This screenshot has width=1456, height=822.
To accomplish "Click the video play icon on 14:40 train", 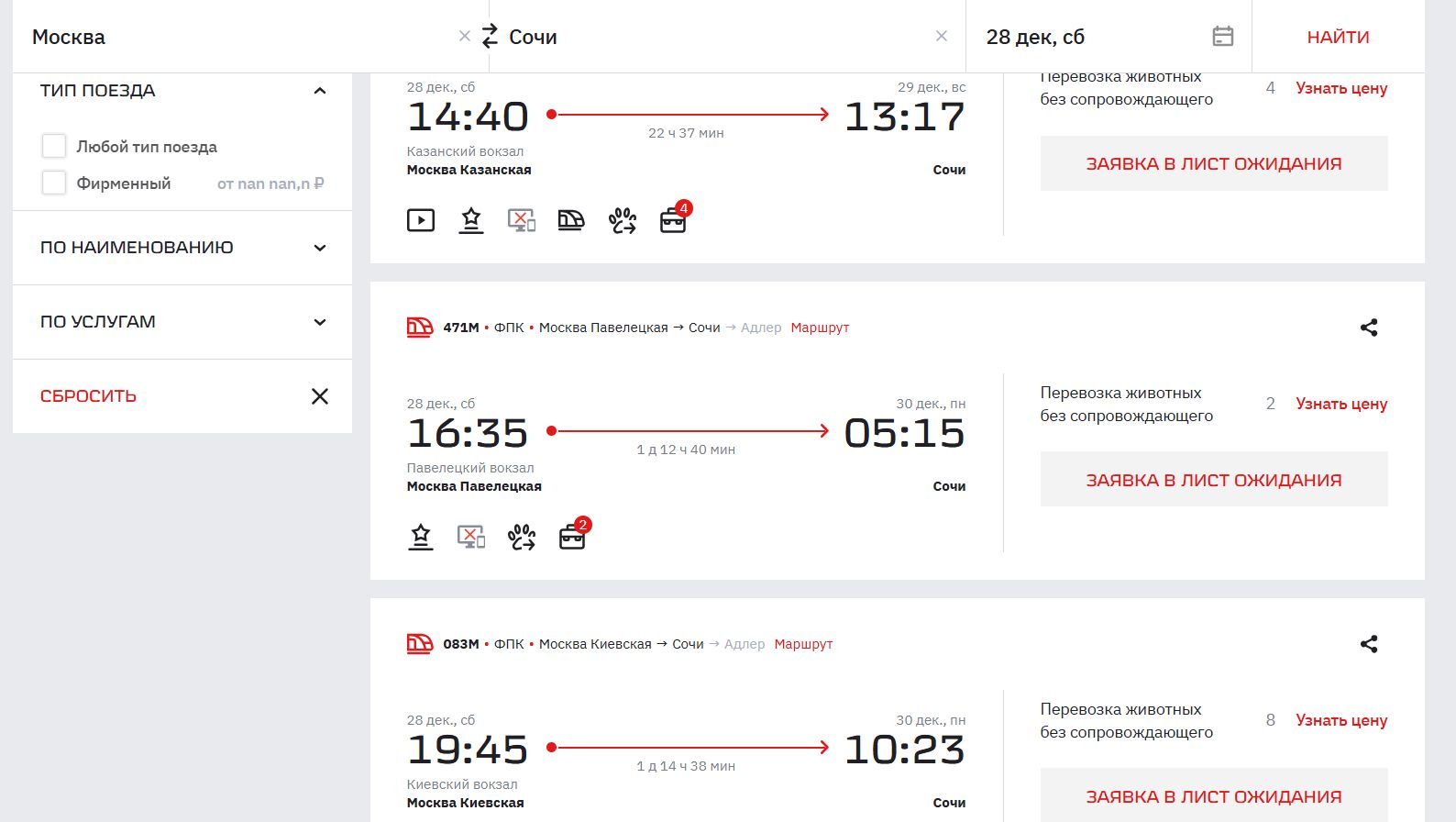I will tap(421, 220).
